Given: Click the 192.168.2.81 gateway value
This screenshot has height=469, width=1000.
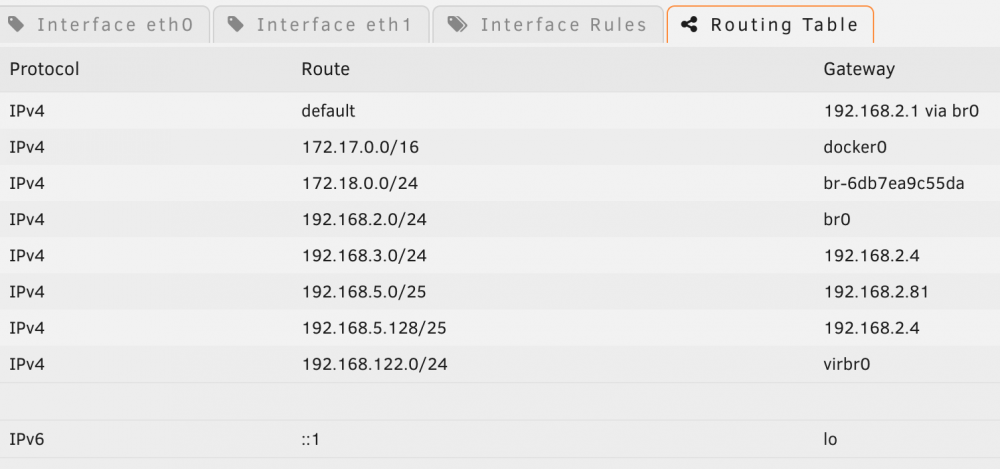Looking at the screenshot, I should point(876,292).
